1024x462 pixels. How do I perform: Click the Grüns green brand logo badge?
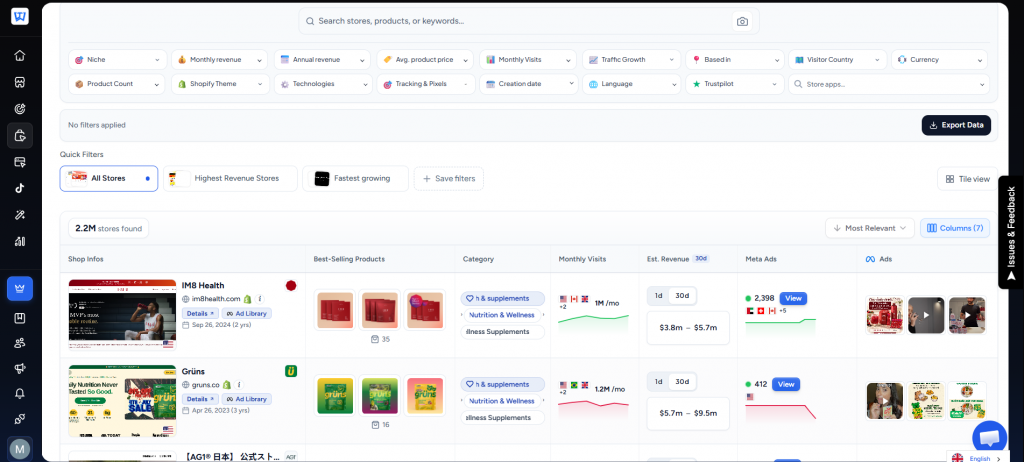click(x=291, y=371)
